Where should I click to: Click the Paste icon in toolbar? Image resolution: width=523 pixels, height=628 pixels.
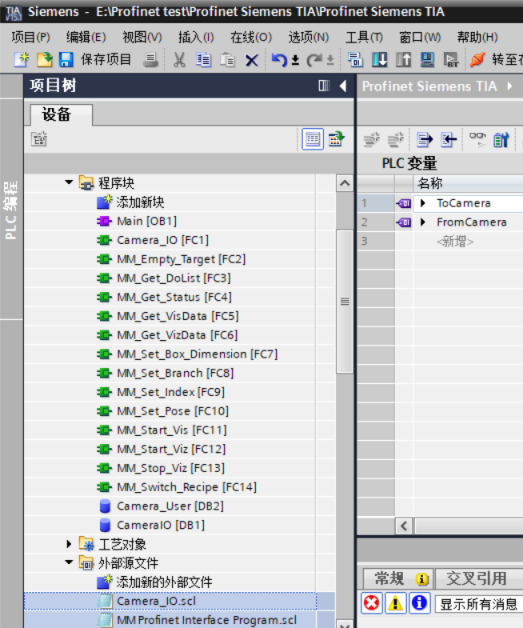tap(227, 60)
